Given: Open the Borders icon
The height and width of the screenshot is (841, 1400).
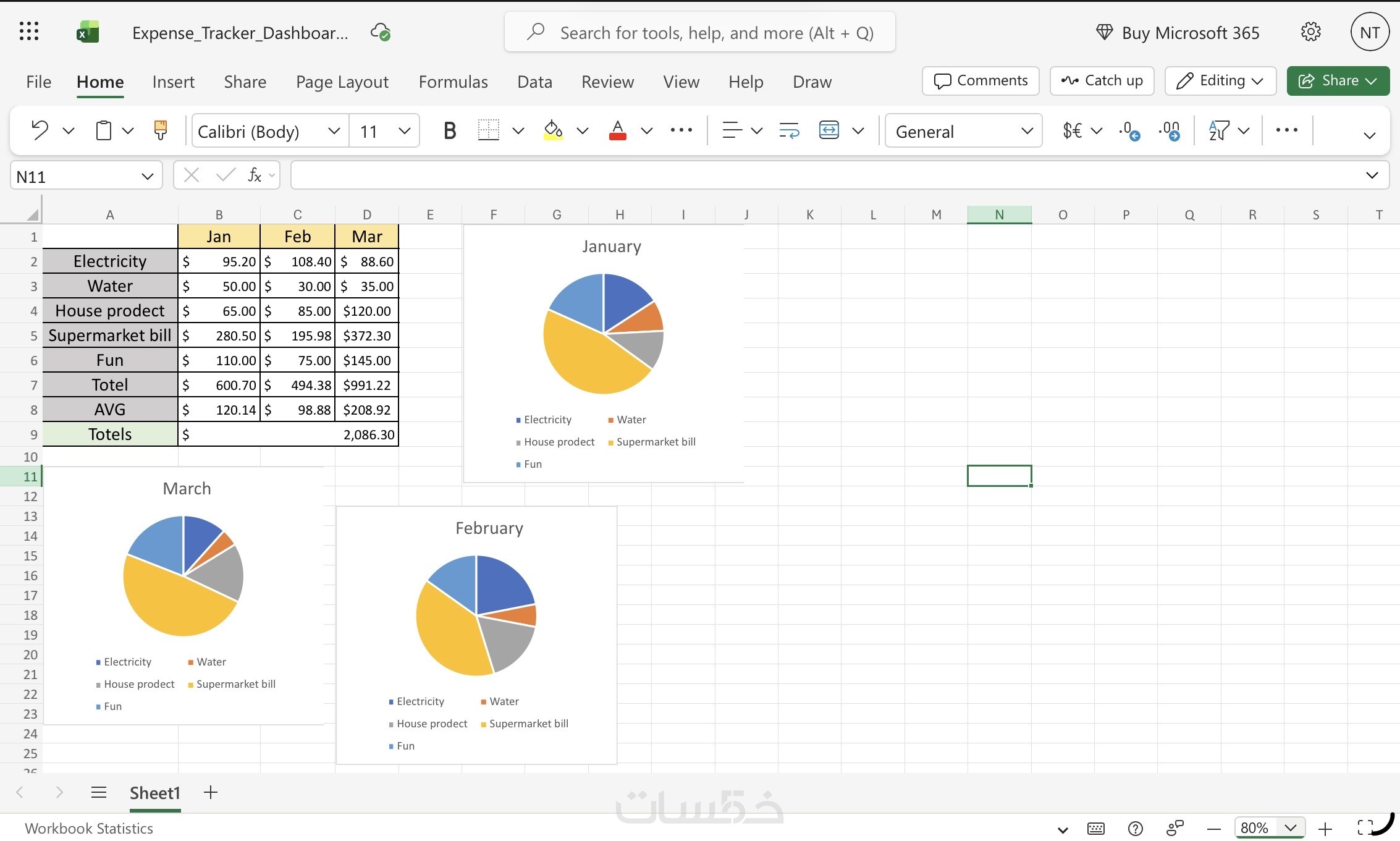Looking at the screenshot, I should point(488,130).
